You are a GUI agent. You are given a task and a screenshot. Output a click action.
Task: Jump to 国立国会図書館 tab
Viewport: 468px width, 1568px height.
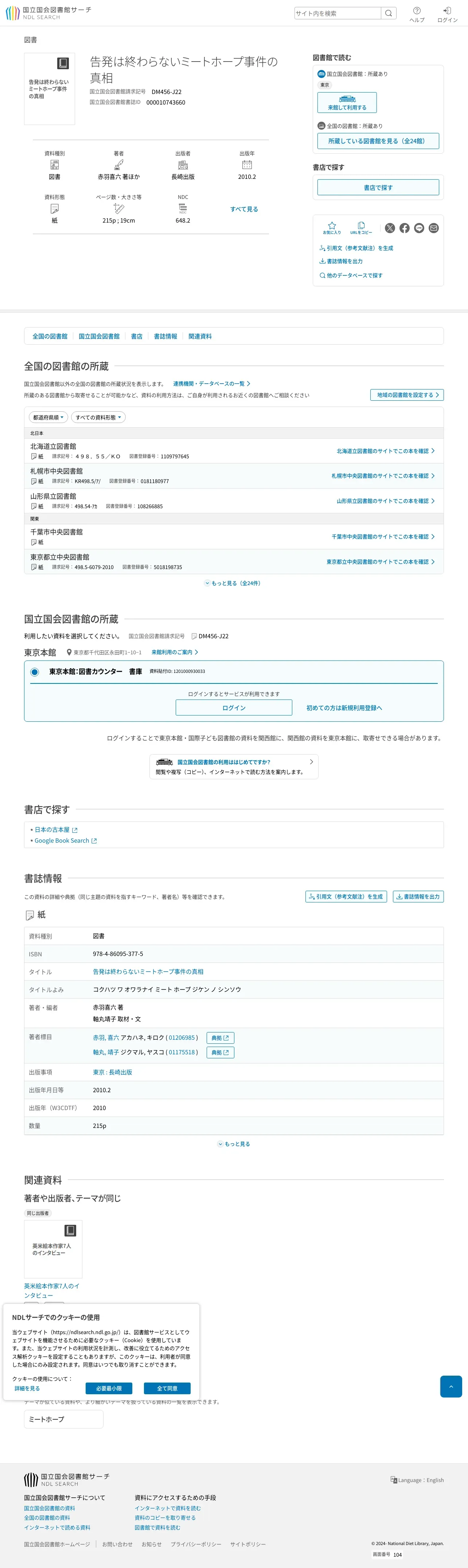(99, 336)
